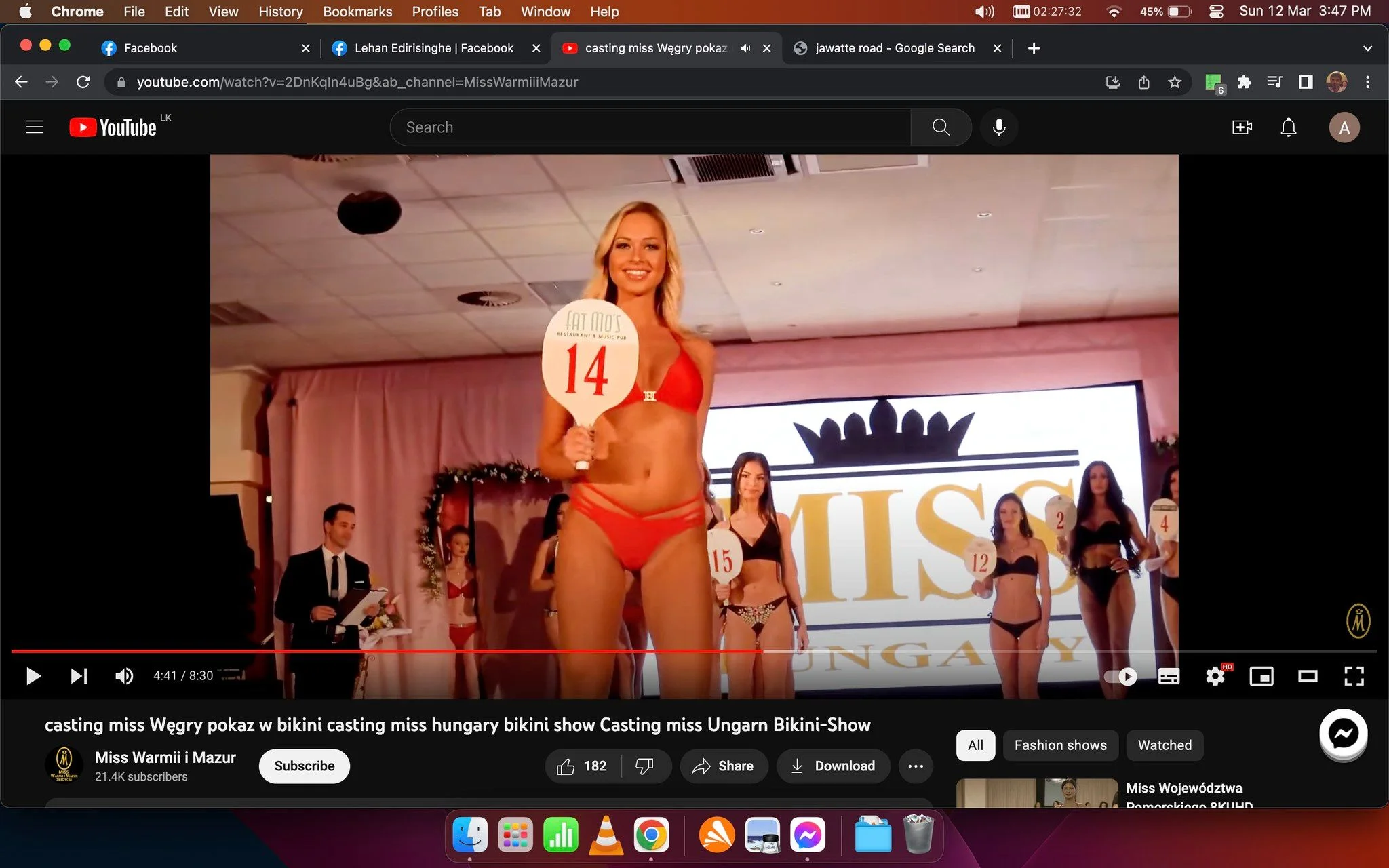Screen dimensions: 1389x868
Task: Open YouTube notifications bell
Action: coord(1288,127)
